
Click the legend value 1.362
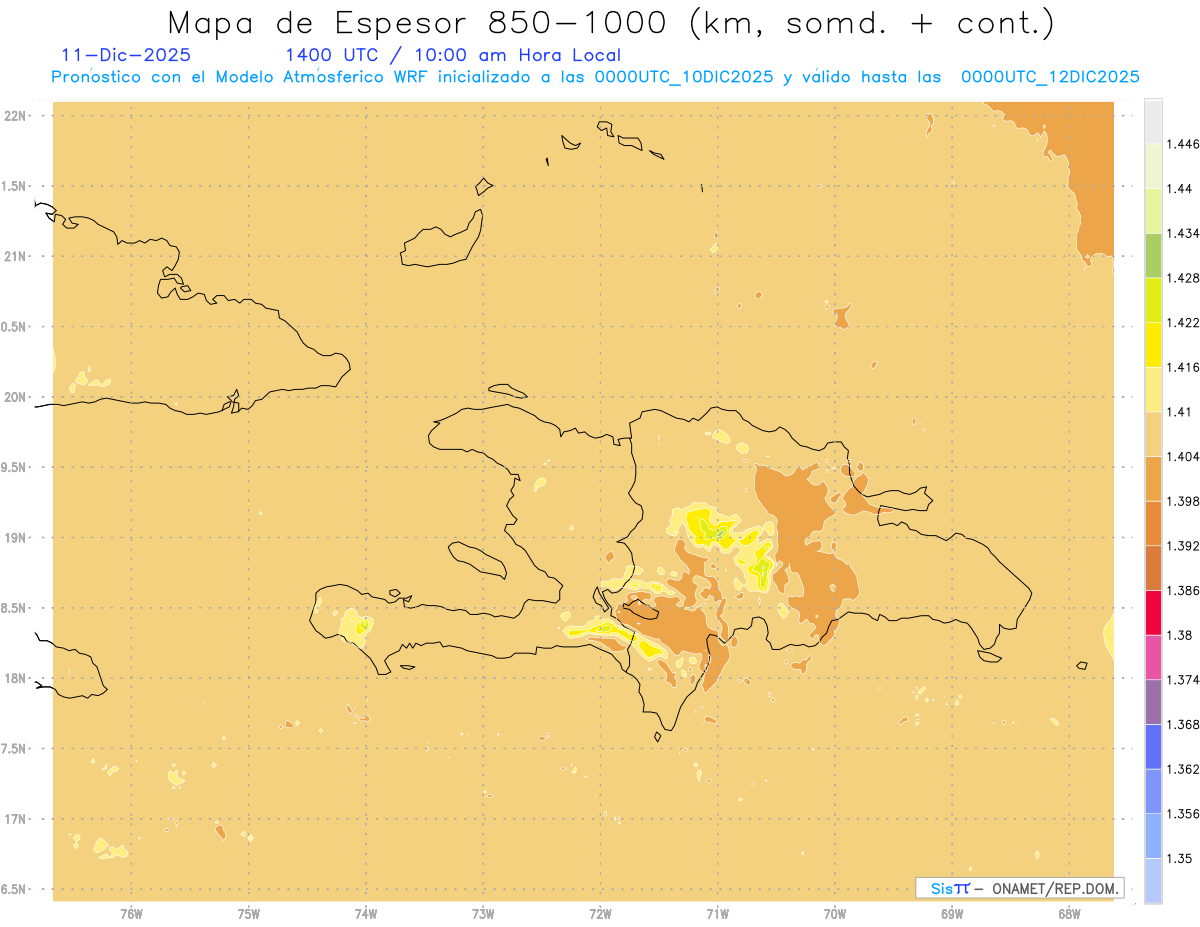1183,769
